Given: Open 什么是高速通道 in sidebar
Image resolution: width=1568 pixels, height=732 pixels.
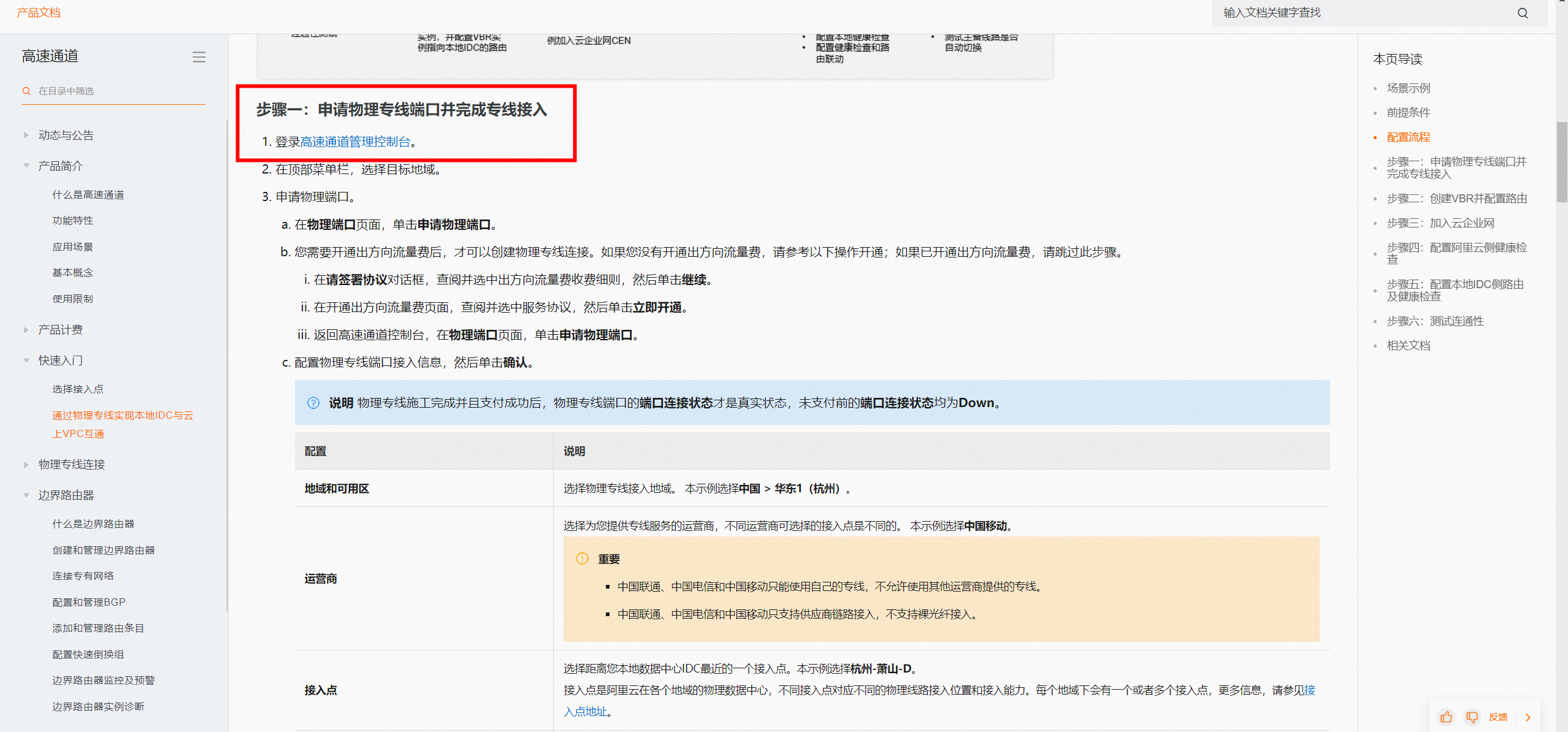Looking at the screenshot, I should pyautogui.click(x=88, y=195).
